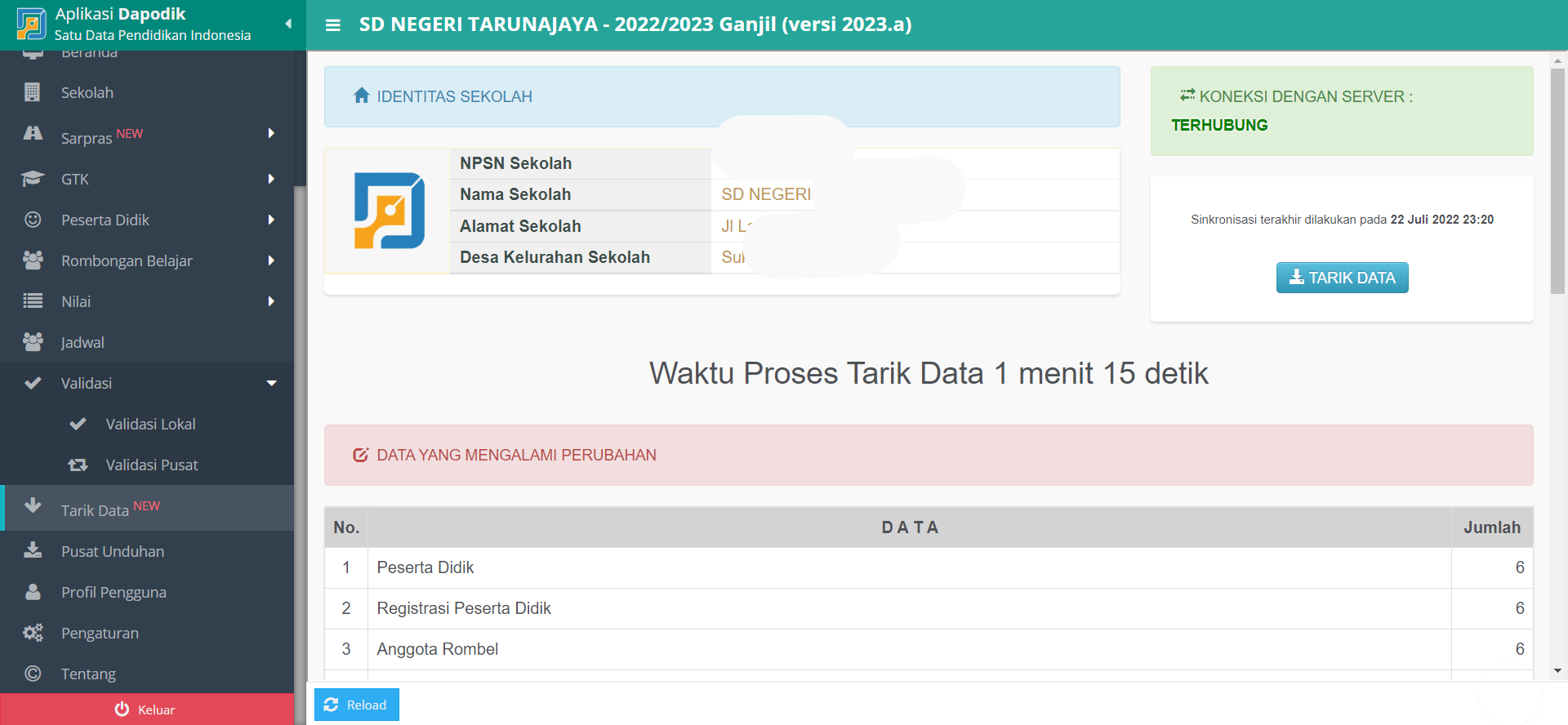1568x725 pixels.
Task: Select Validasi Pusat submenu item
Action: tap(147, 465)
